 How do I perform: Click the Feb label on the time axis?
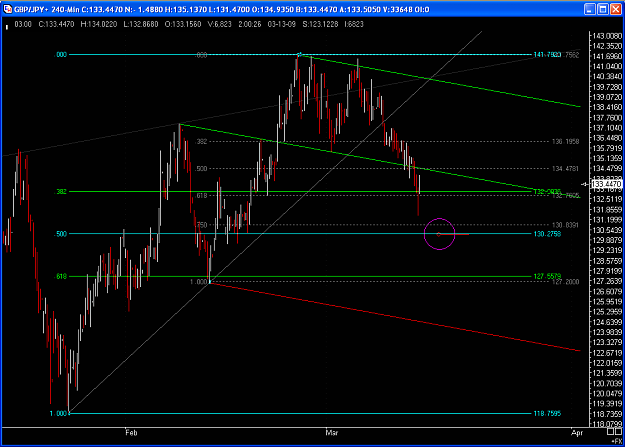[131, 433]
